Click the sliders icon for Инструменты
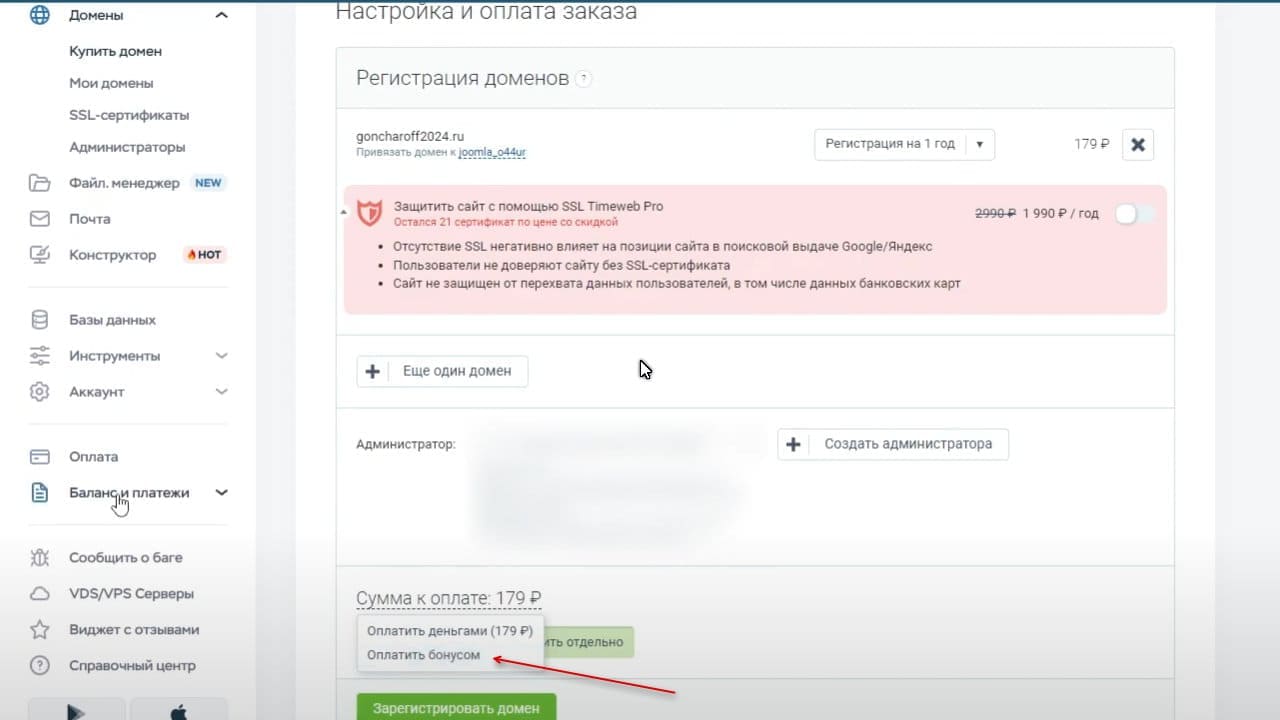 pos(40,356)
